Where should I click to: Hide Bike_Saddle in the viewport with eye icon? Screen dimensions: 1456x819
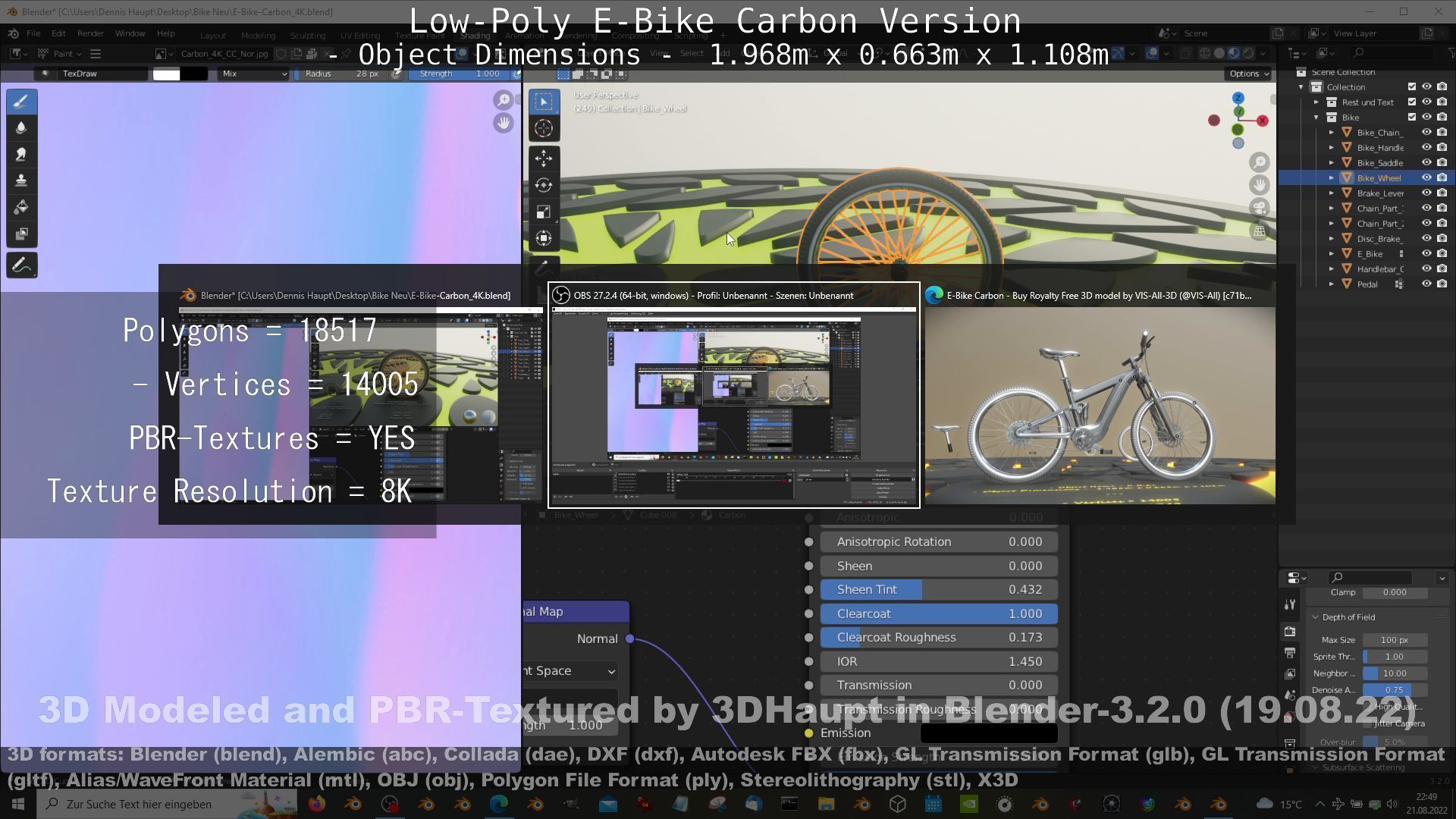tap(1426, 163)
